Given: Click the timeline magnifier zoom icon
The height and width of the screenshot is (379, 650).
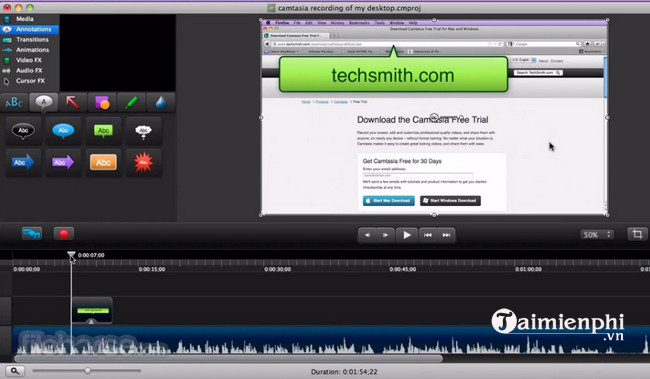Looking at the screenshot, I should tap(15, 371).
